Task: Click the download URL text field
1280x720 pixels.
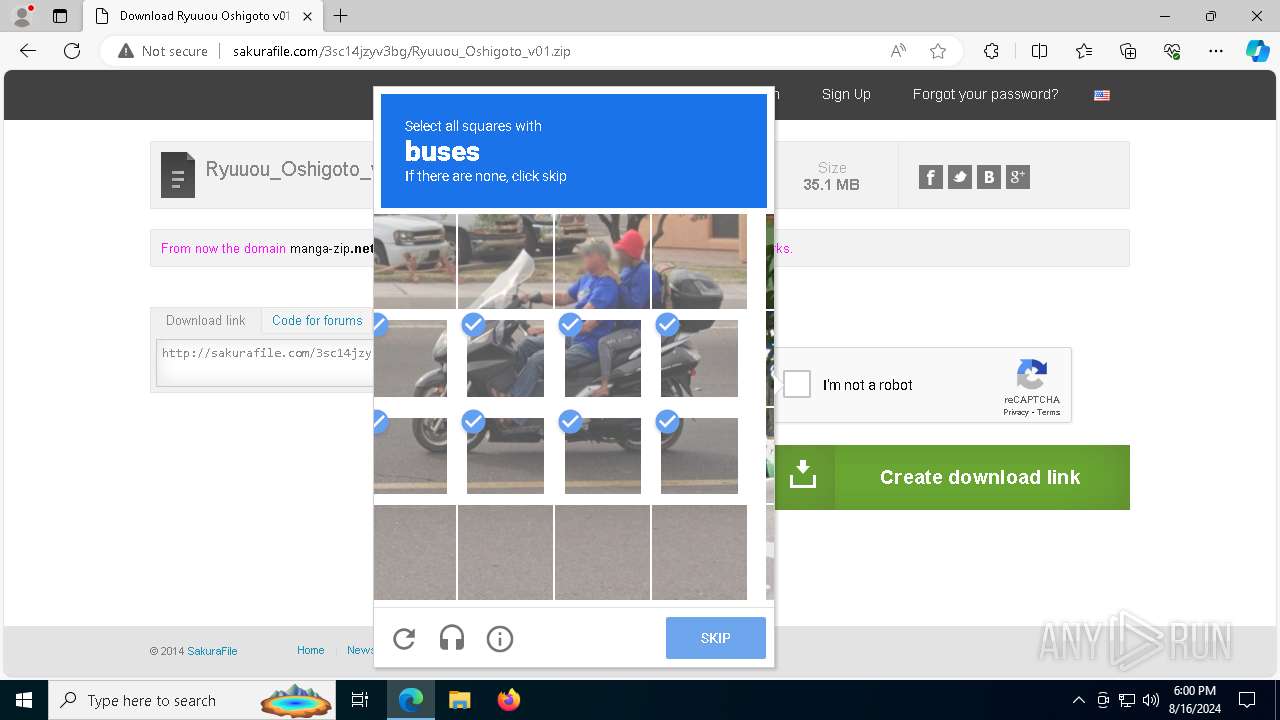Action: 265,362
